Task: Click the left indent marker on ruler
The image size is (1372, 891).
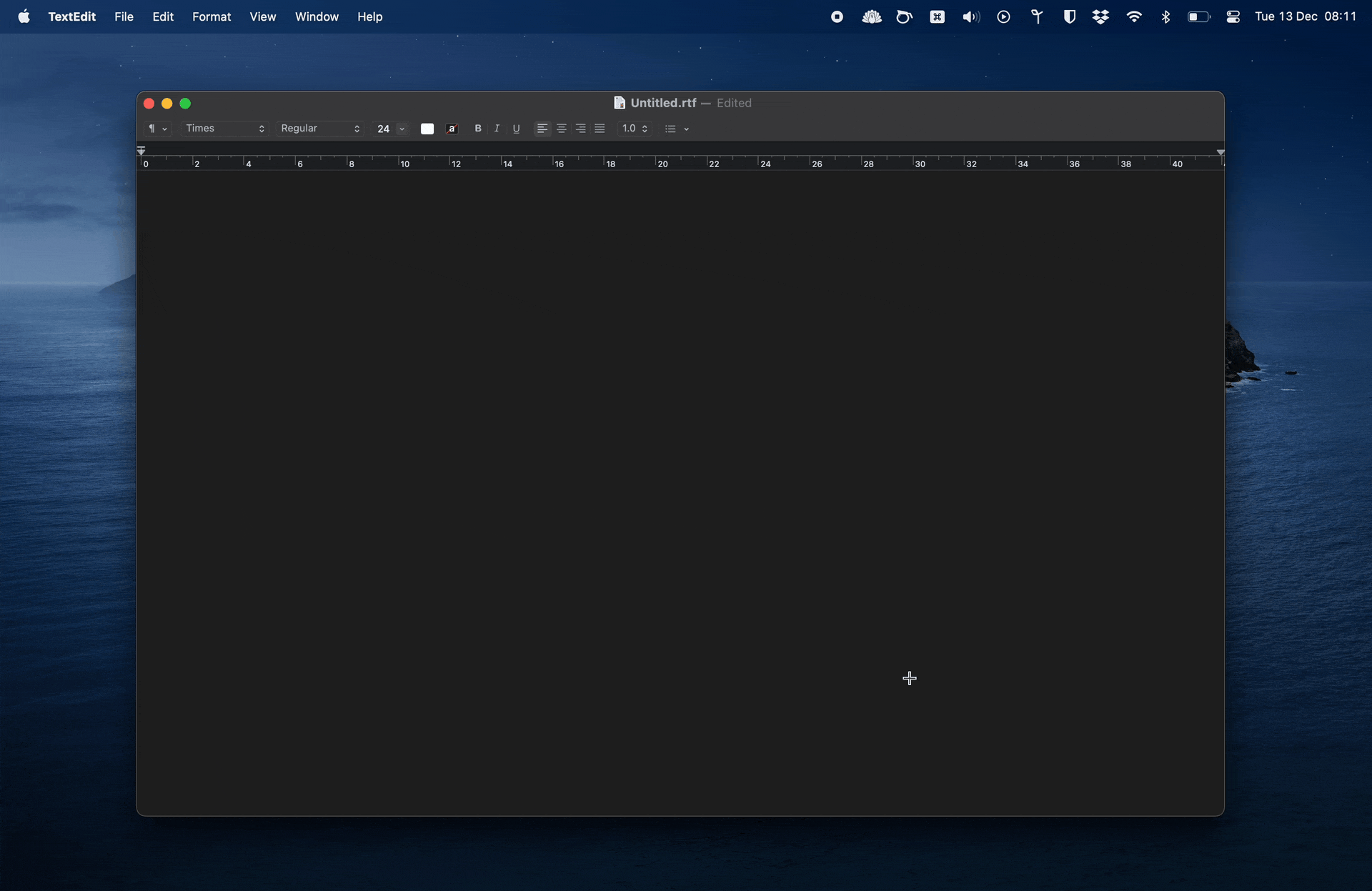Action: (x=141, y=151)
